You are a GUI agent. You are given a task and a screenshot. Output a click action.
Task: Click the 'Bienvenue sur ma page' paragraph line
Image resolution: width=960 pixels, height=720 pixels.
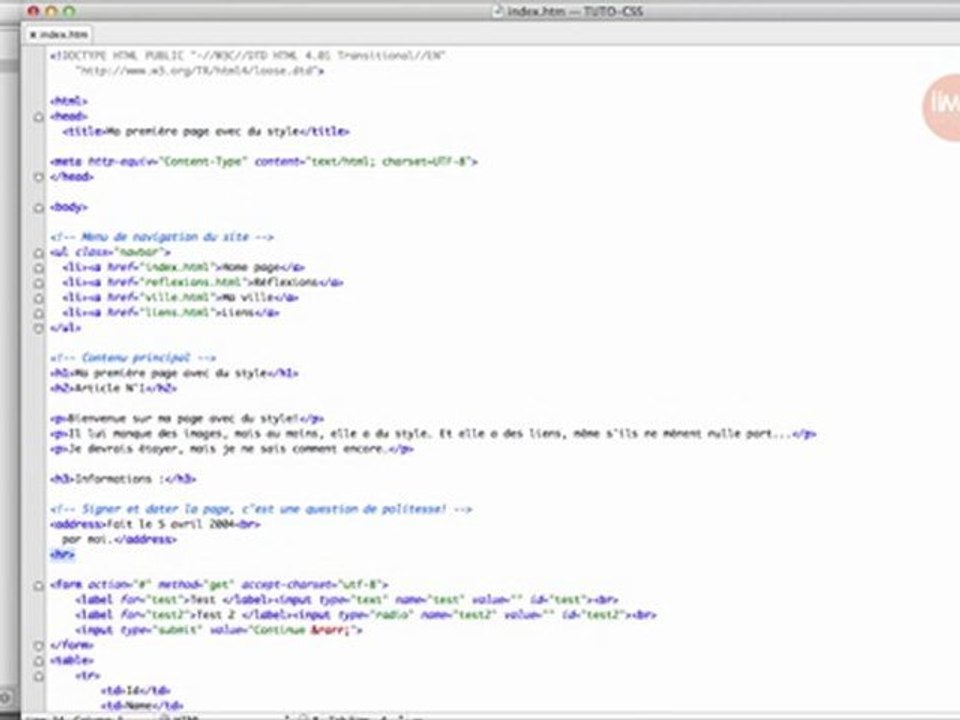[187, 419]
